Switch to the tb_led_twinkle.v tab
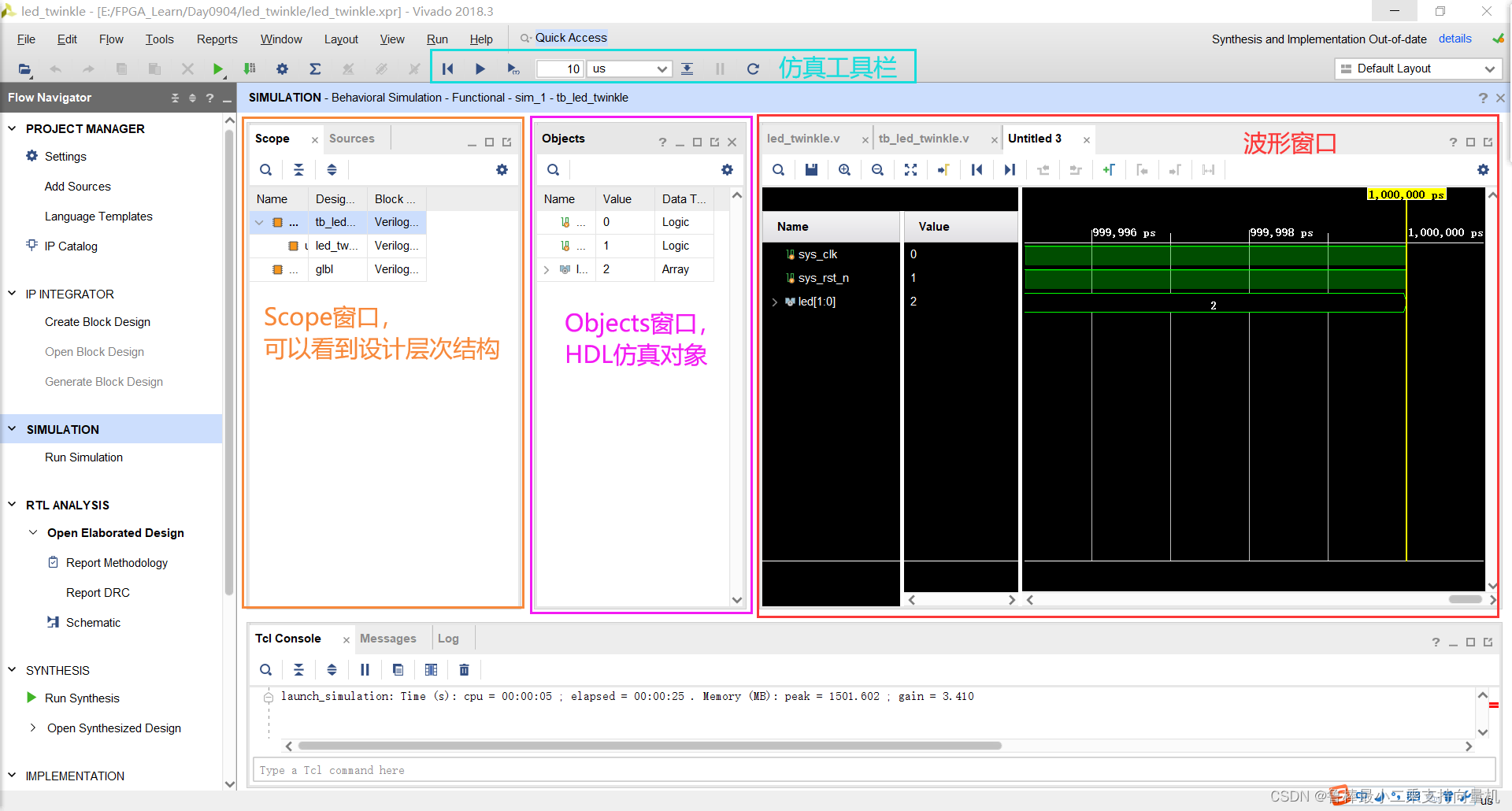1512x811 pixels. click(924, 139)
